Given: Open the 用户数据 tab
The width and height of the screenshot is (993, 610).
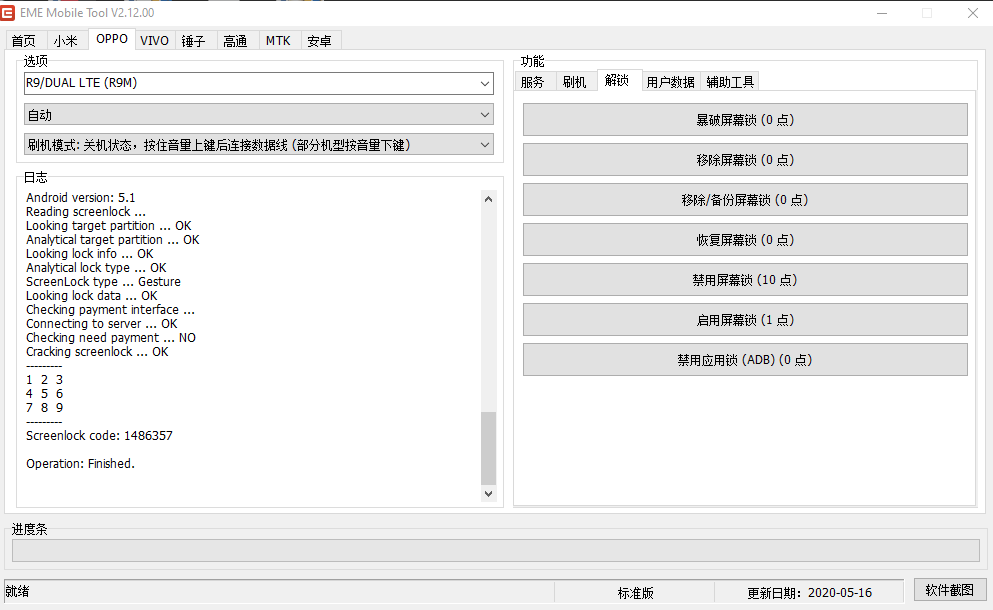Looking at the screenshot, I should (x=671, y=82).
